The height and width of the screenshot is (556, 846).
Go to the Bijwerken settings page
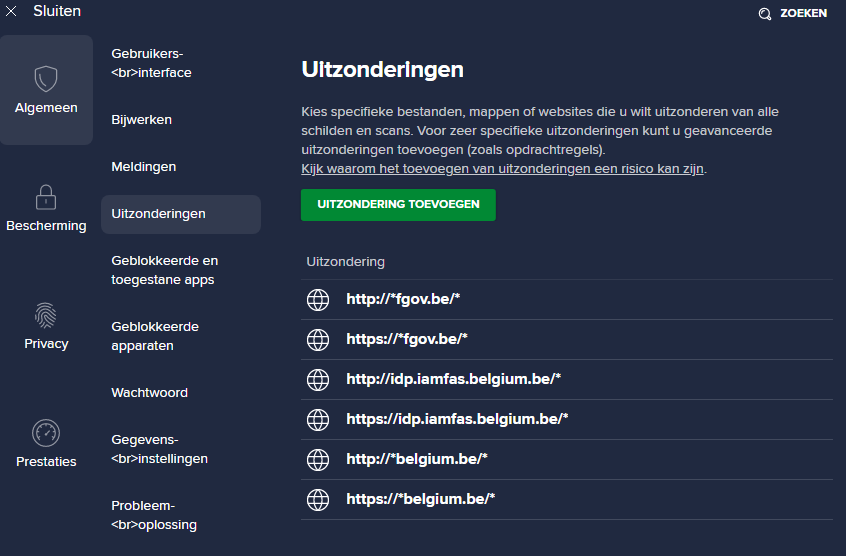142,120
